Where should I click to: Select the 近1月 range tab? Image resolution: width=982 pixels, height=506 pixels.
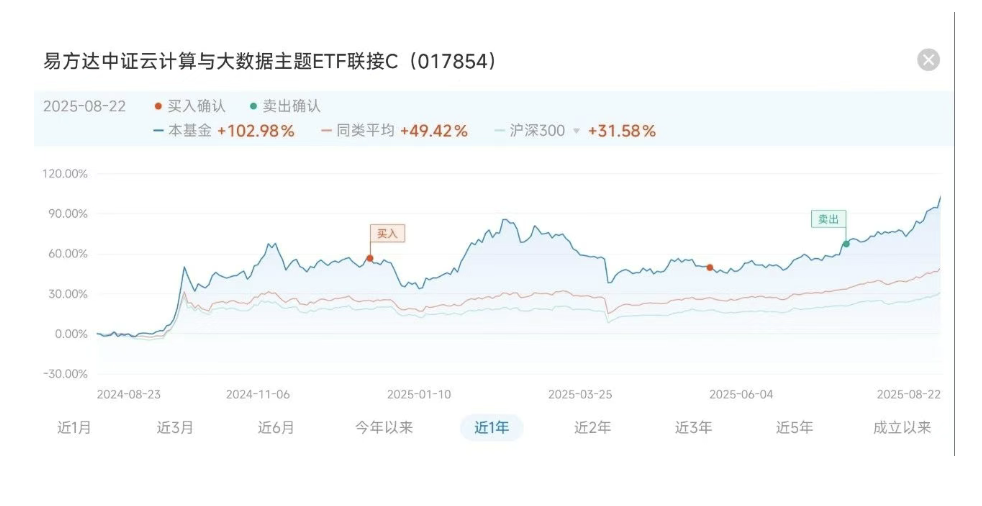coord(74,427)
